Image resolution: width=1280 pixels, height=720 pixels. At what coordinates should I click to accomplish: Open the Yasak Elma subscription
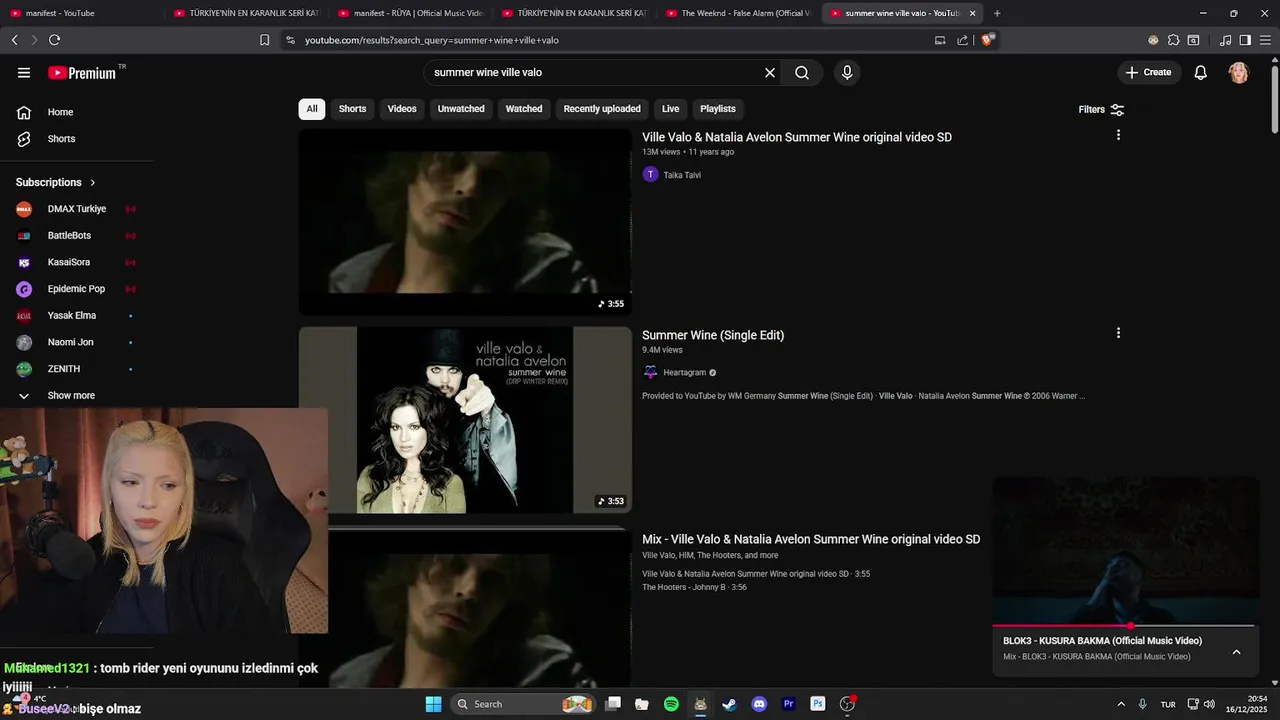(71, 316)
